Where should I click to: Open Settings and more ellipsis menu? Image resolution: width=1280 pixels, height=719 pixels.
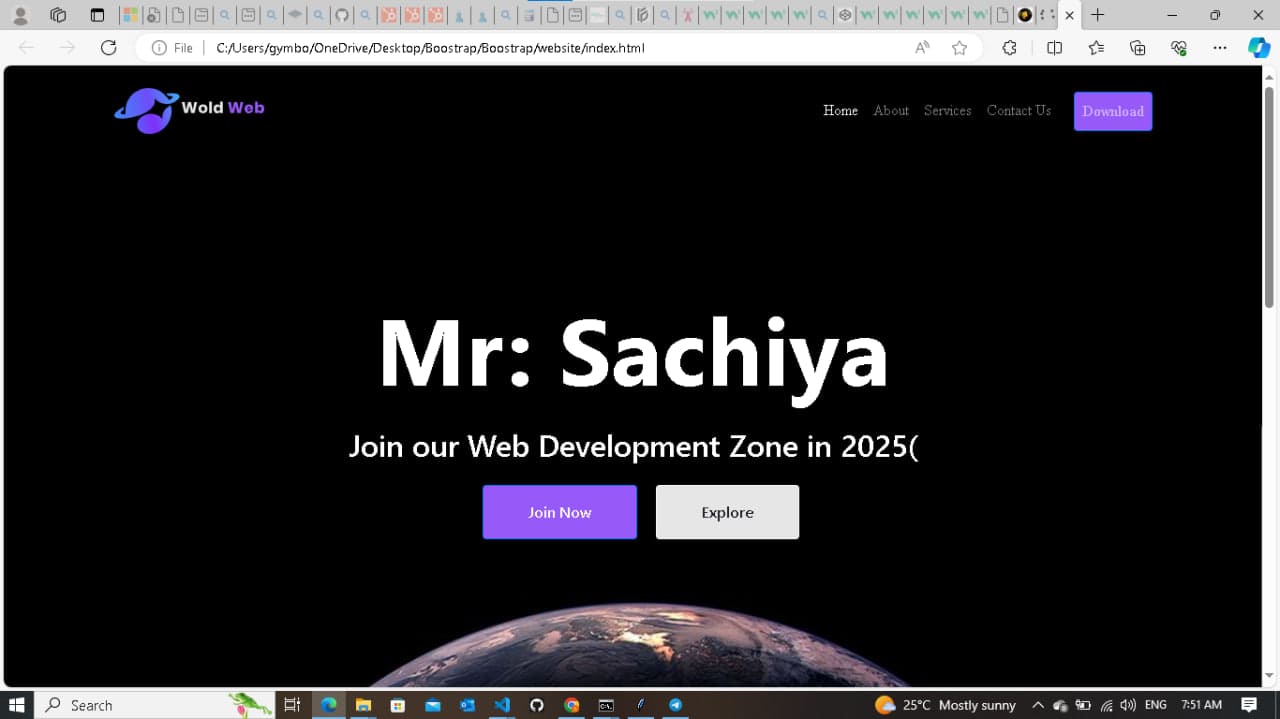pyautogui.click(x=1219, y=48)
